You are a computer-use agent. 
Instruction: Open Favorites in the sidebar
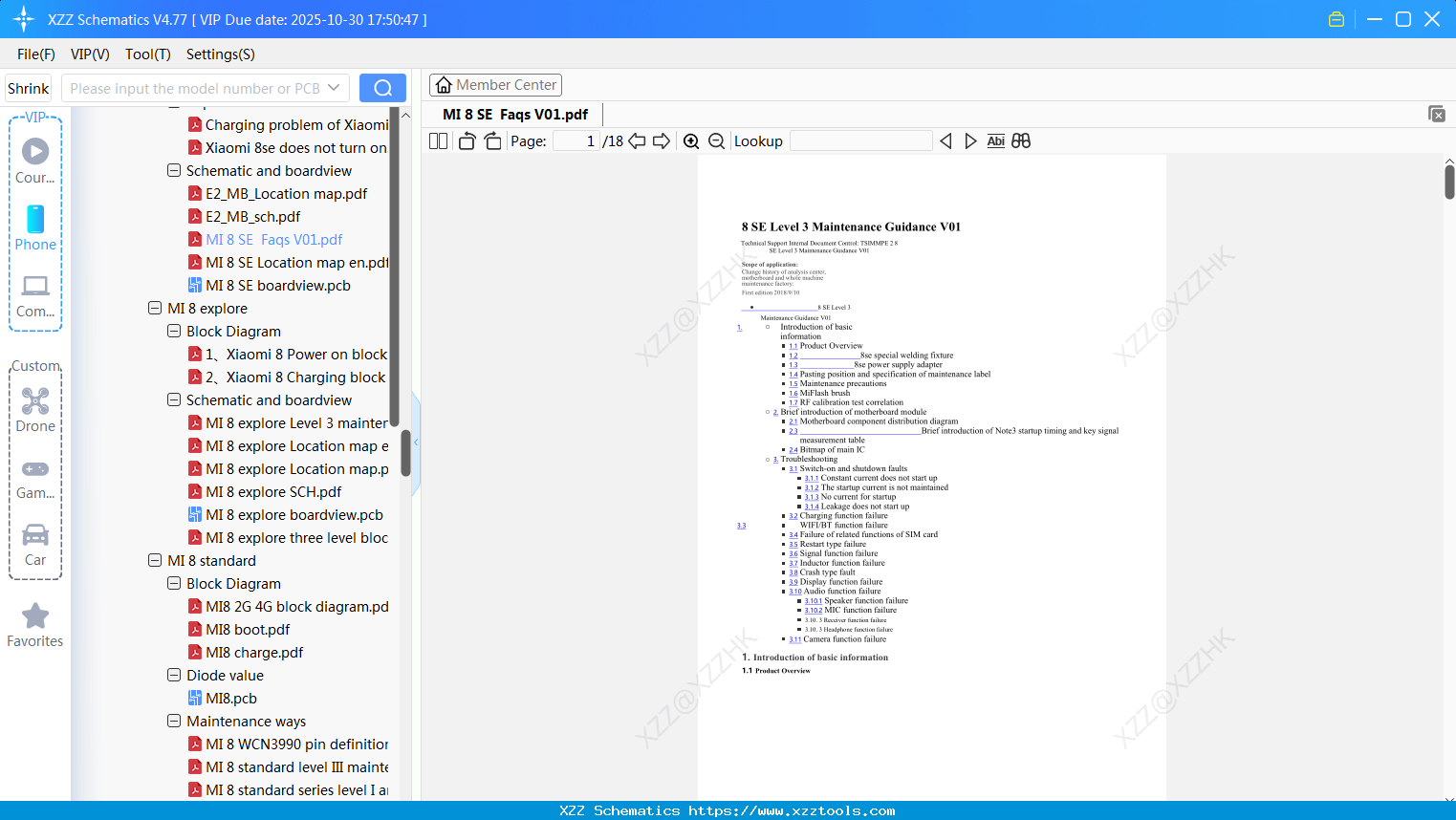point(35,626)
